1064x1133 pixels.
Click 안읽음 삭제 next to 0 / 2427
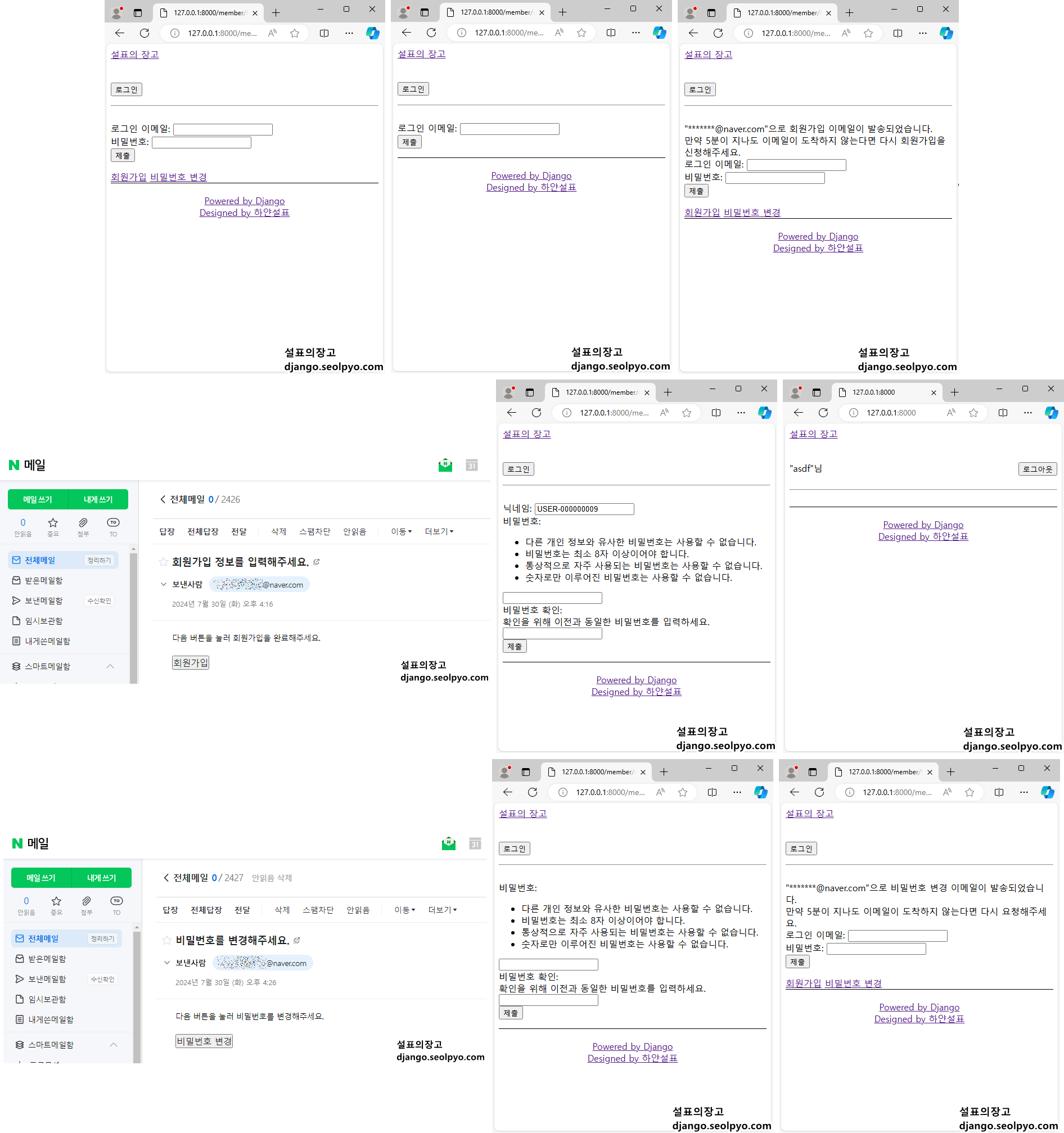(272, 878)
